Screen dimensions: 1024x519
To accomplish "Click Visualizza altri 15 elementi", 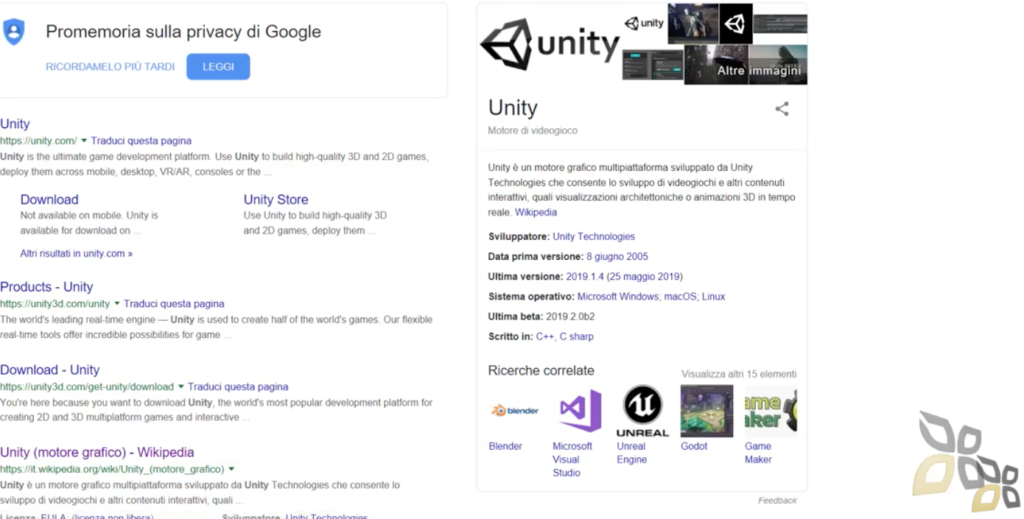I will (x=739, y=374).
